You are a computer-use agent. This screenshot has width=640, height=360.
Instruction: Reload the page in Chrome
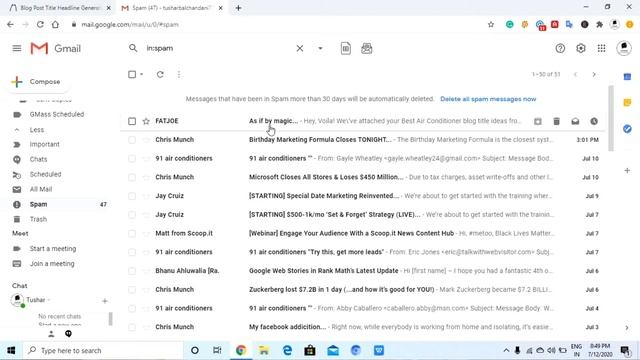click(x=40, y=24)
